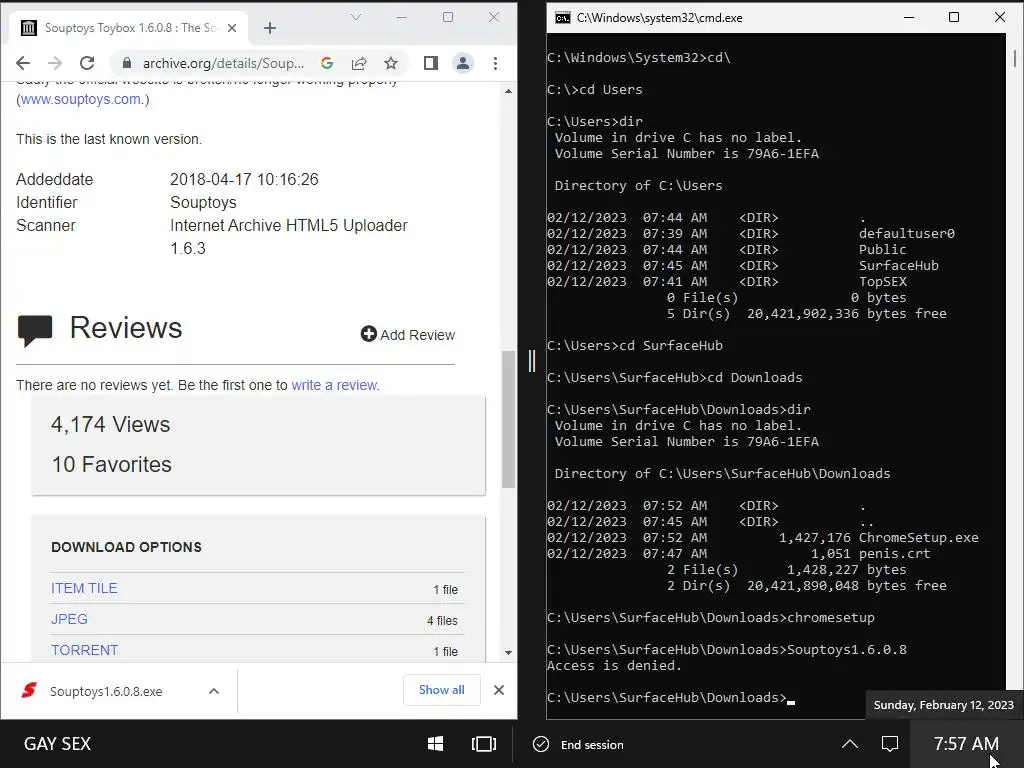Click the Reviews speech bubble icon
The image size is (1024, 768).
coord(35,330)
